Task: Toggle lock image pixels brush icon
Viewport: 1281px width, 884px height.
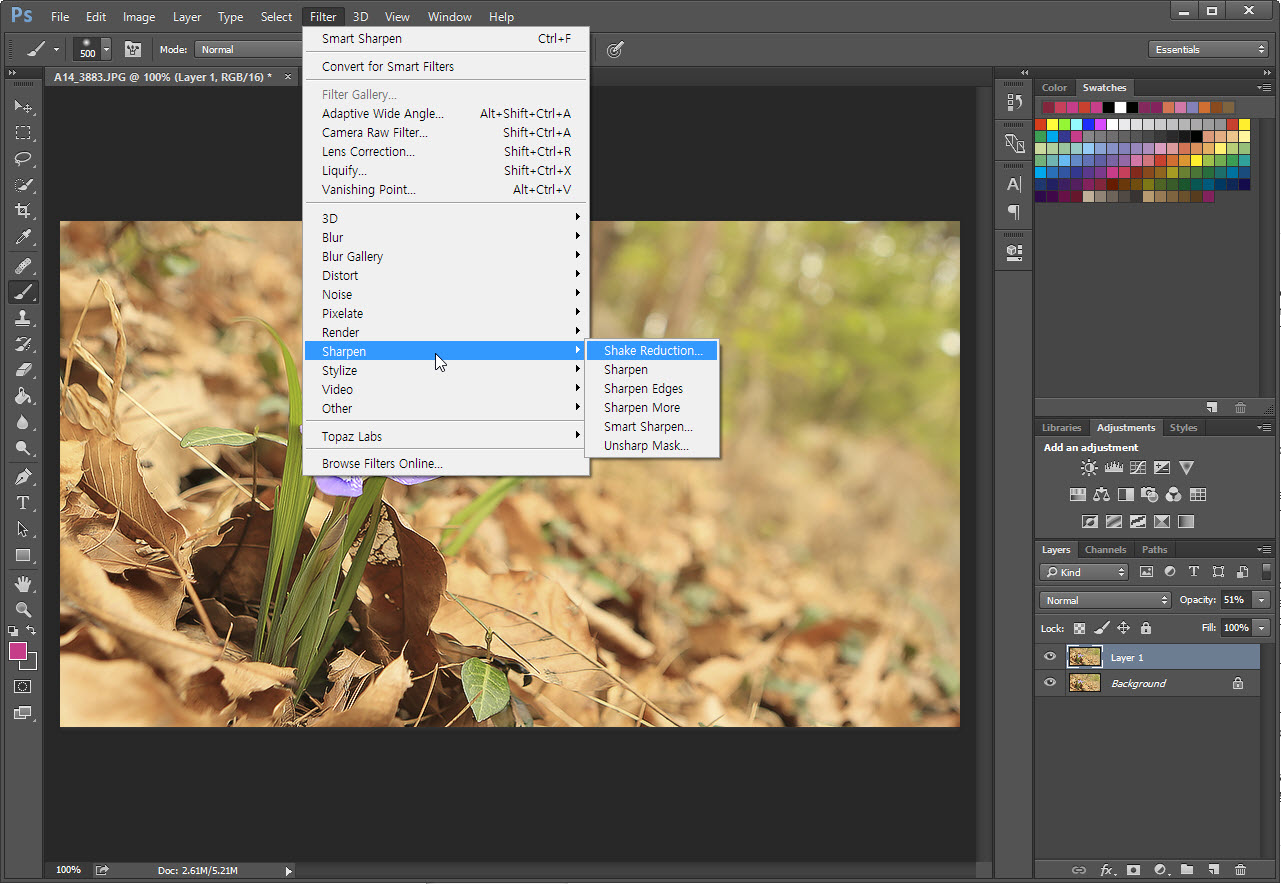Action: pyautogui.click(x=1101, y=628)
